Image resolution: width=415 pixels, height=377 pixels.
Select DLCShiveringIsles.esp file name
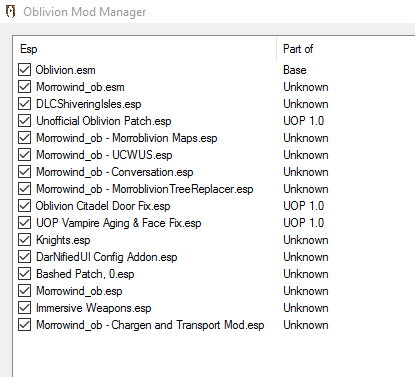coord(89,104)
